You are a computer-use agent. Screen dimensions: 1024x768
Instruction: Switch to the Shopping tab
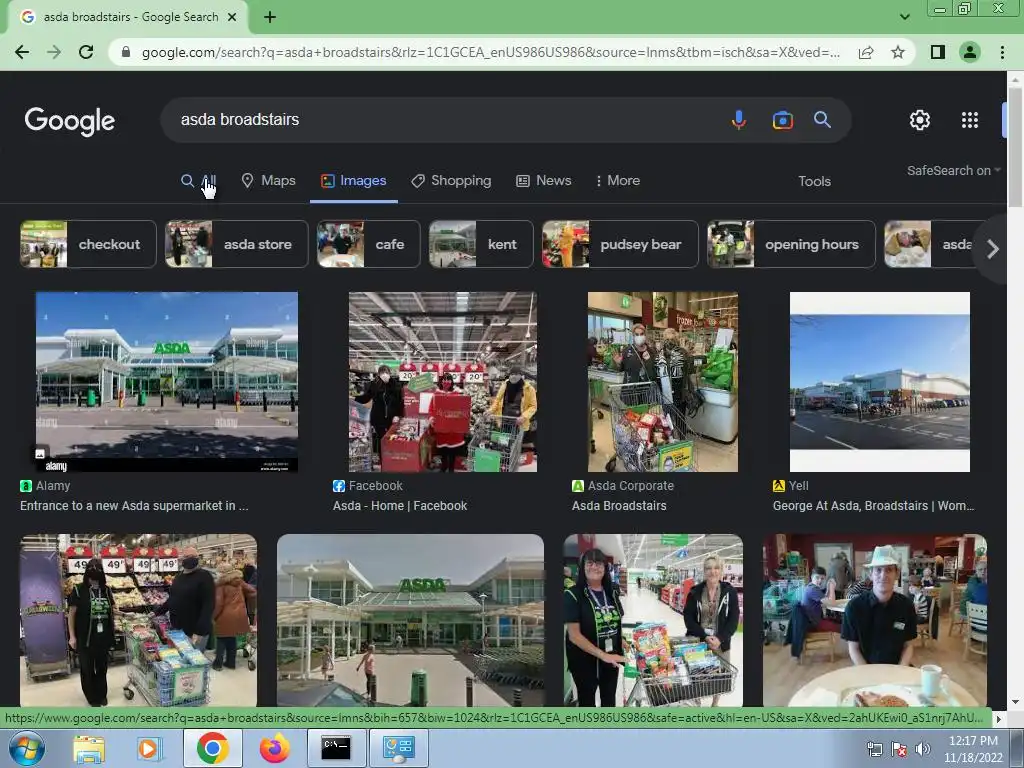click(x=451, y=181)
